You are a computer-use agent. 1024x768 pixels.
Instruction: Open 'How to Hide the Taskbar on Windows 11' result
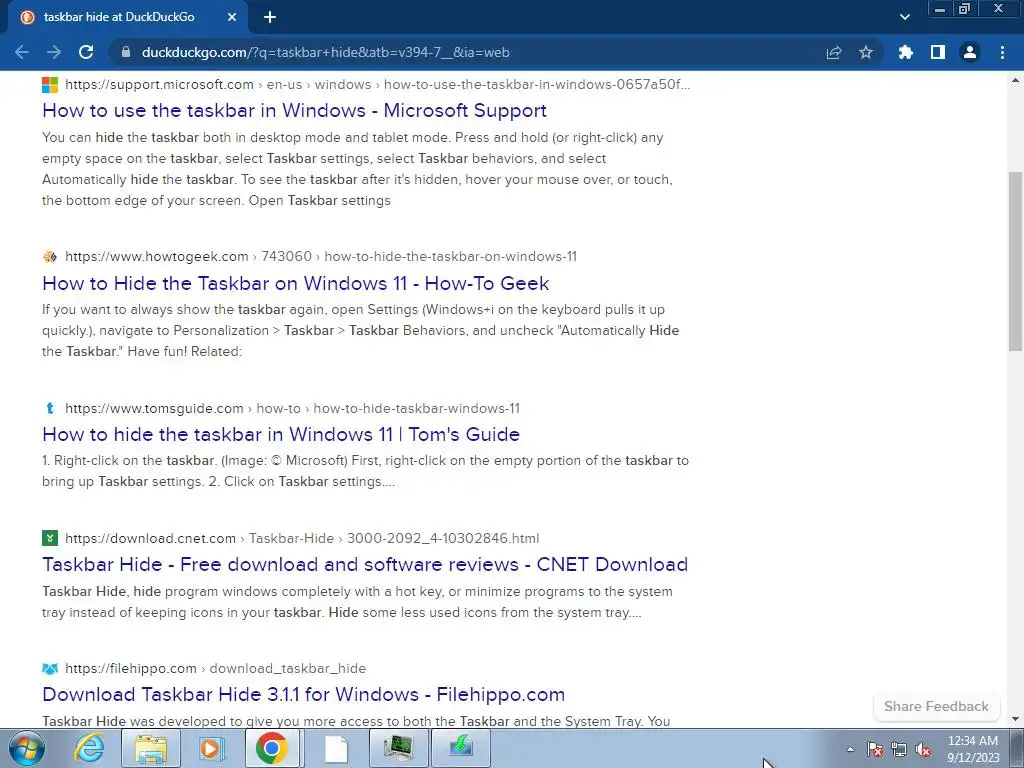(x=296, y=283)
